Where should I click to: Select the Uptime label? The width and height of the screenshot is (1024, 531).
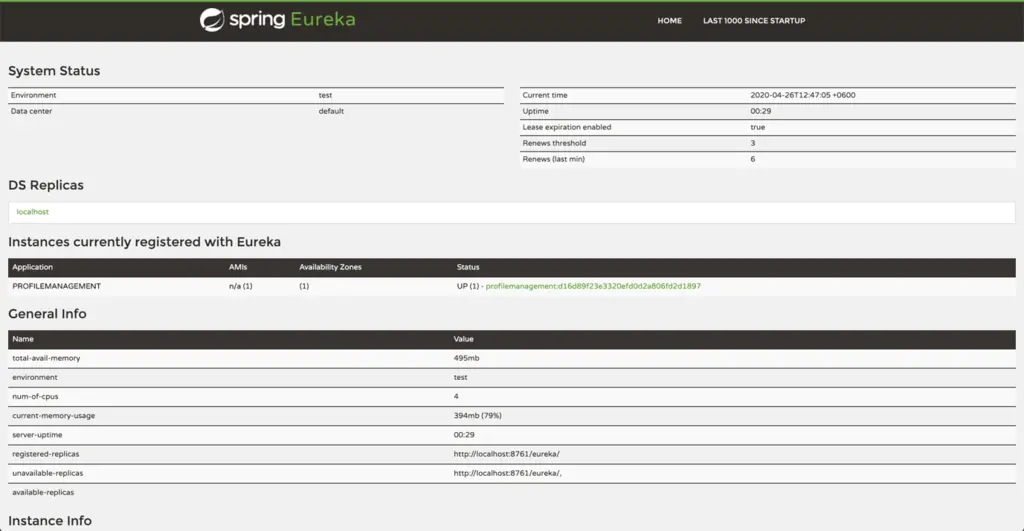pyautogui.click(x=536, y=111)
